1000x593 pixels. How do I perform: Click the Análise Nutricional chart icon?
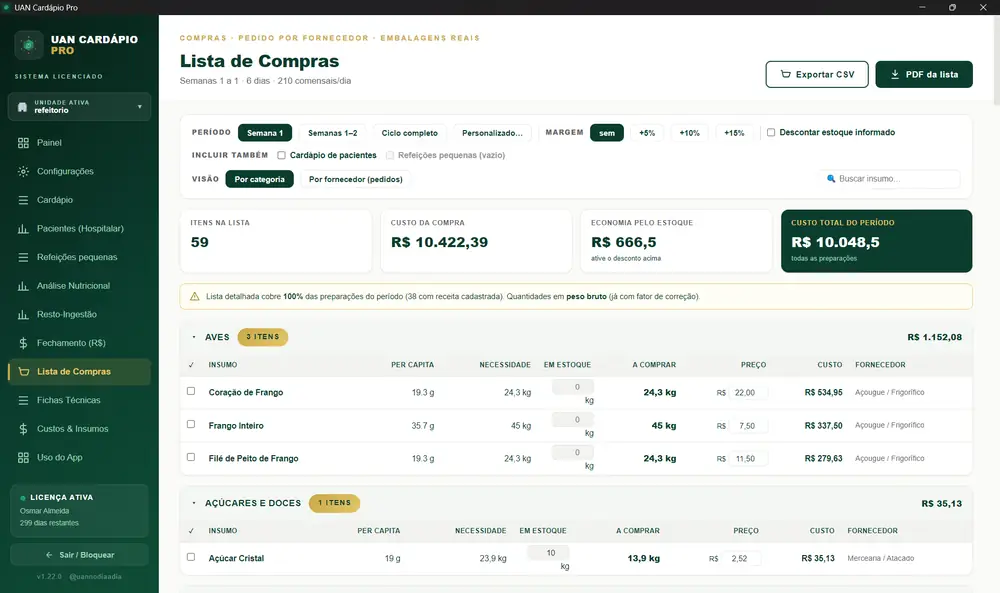24,286
